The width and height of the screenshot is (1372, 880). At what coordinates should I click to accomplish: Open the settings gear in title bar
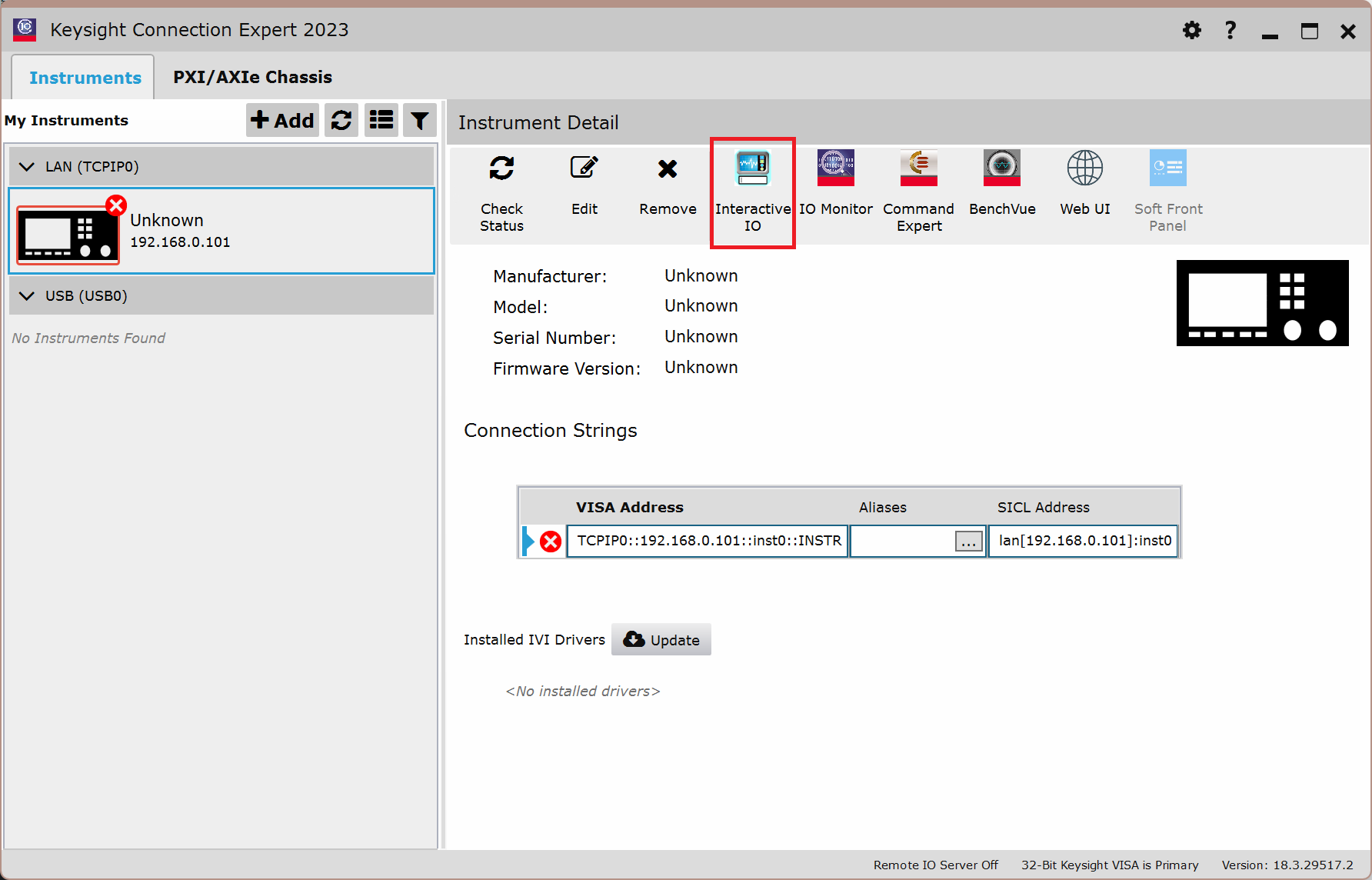pyautogui.click(x=1191, y=30)
